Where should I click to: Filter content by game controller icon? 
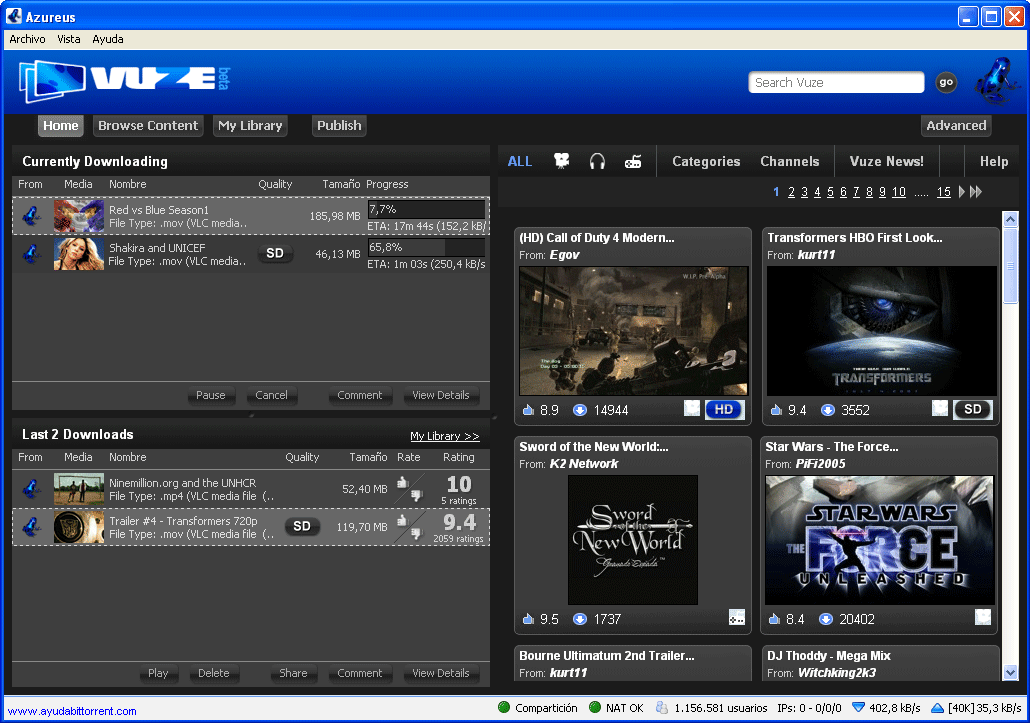coord(633,161)
